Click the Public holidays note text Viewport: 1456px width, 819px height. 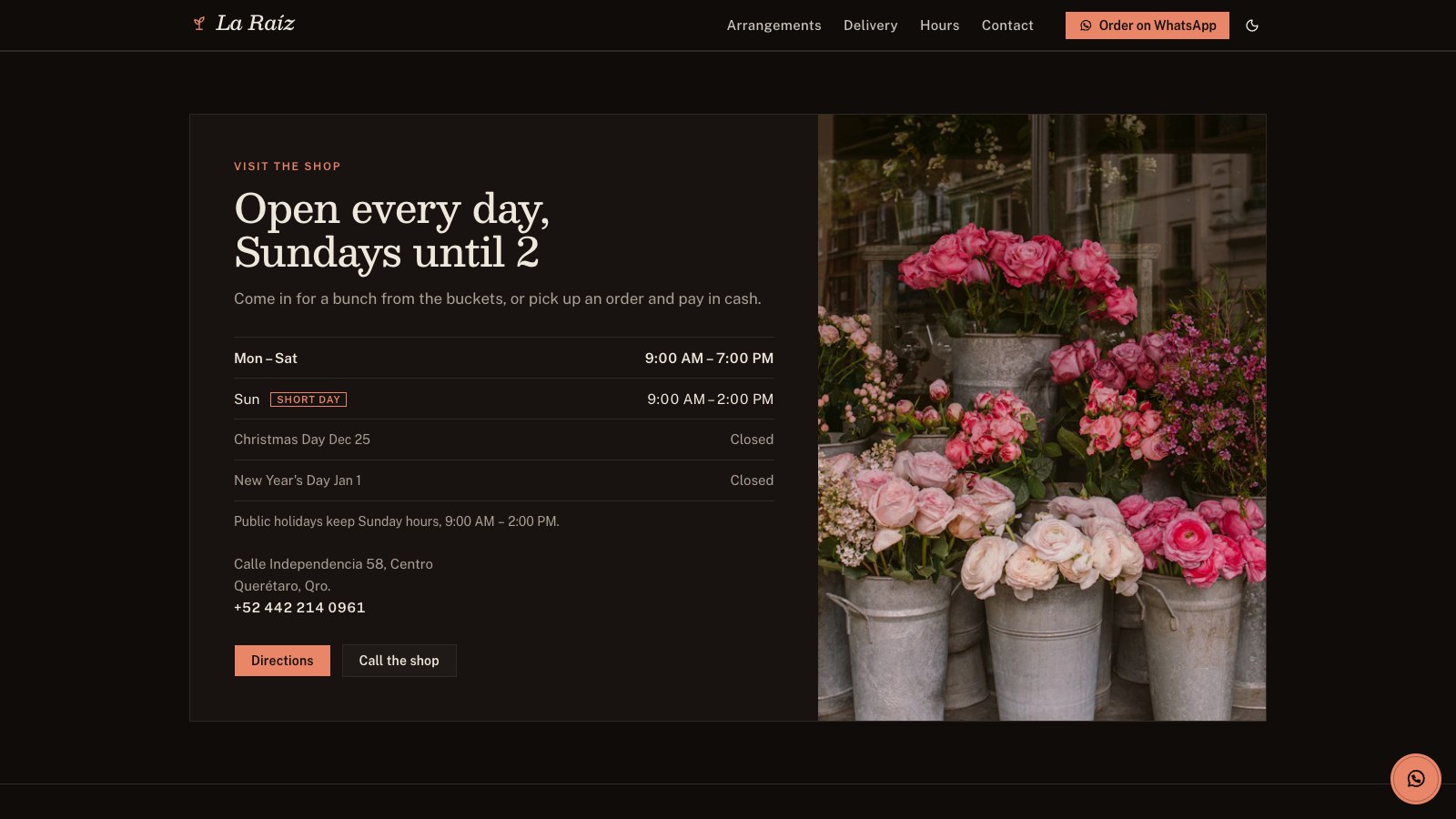397,521
